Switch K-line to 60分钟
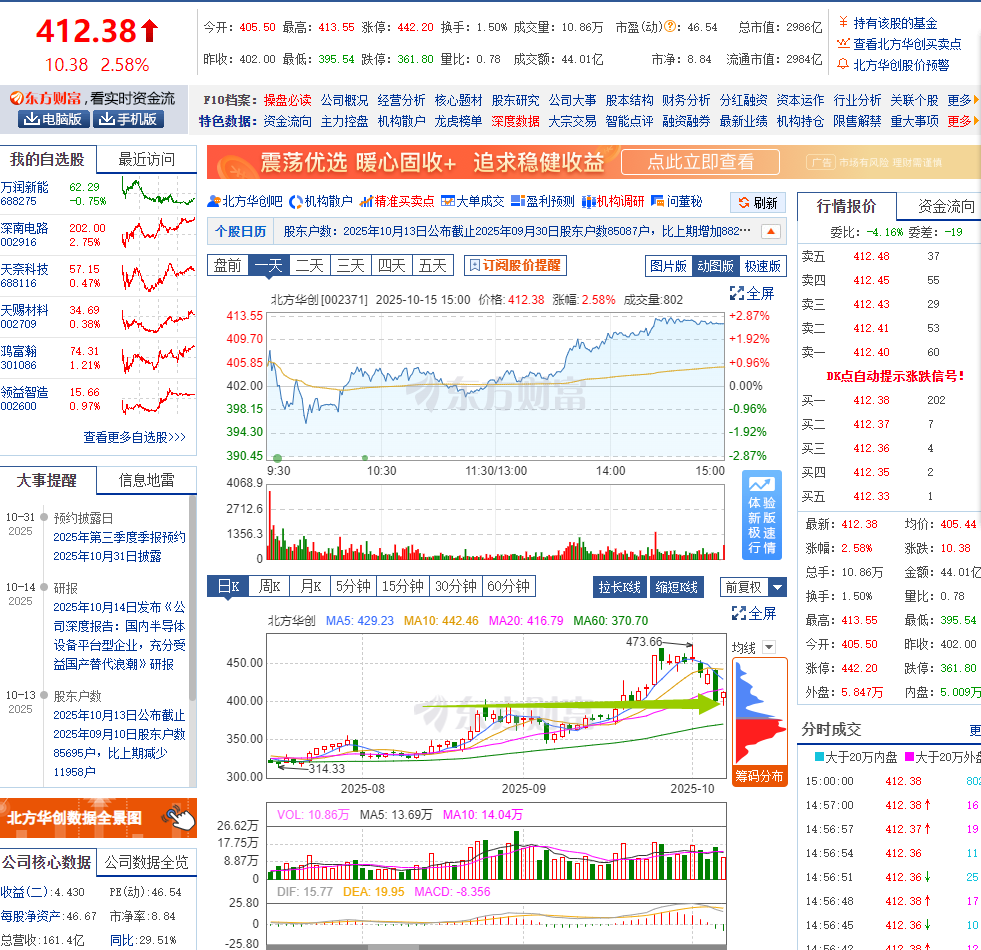 [x=509, y=586]
